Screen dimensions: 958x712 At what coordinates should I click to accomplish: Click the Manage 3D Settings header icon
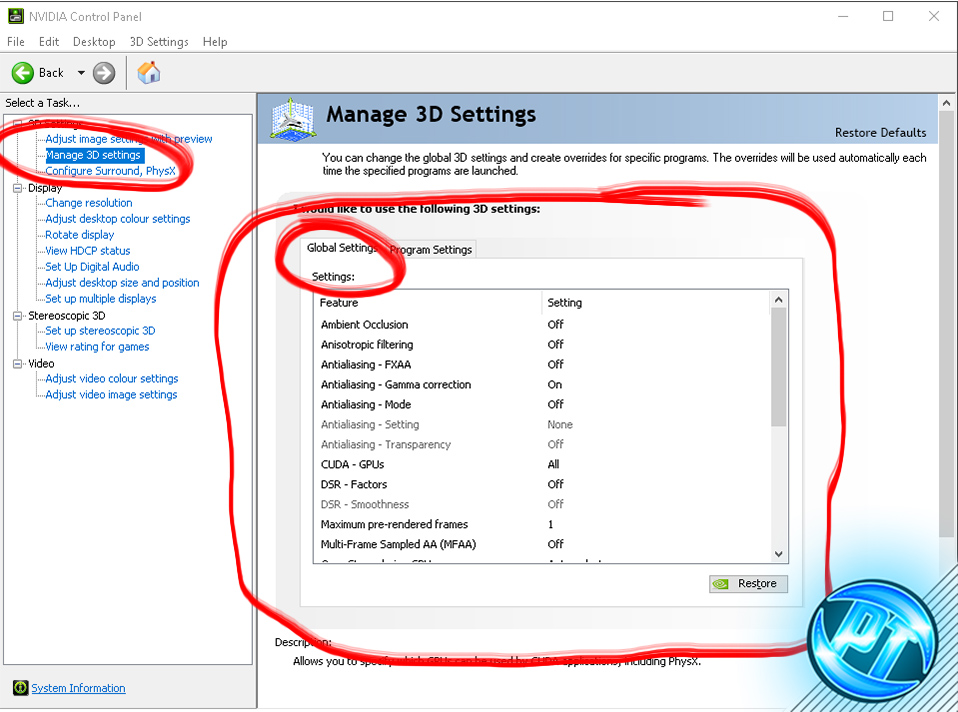pyautogui.click(x=293, y=120)
